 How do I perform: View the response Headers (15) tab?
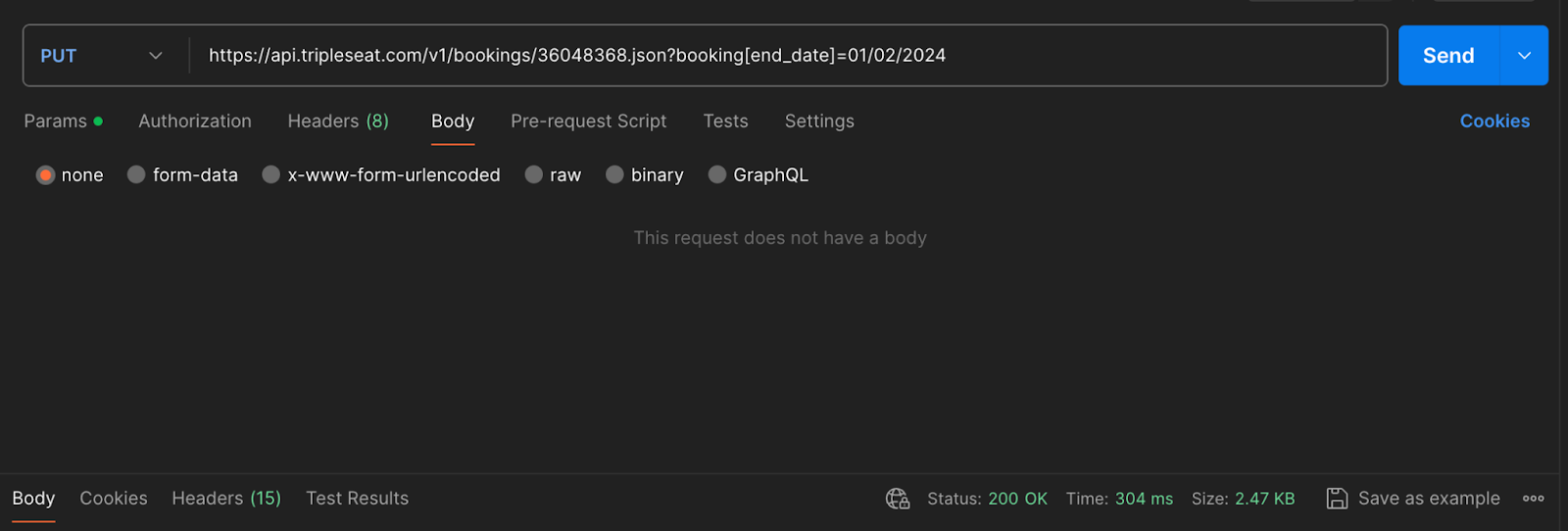(x=226, y=499)
